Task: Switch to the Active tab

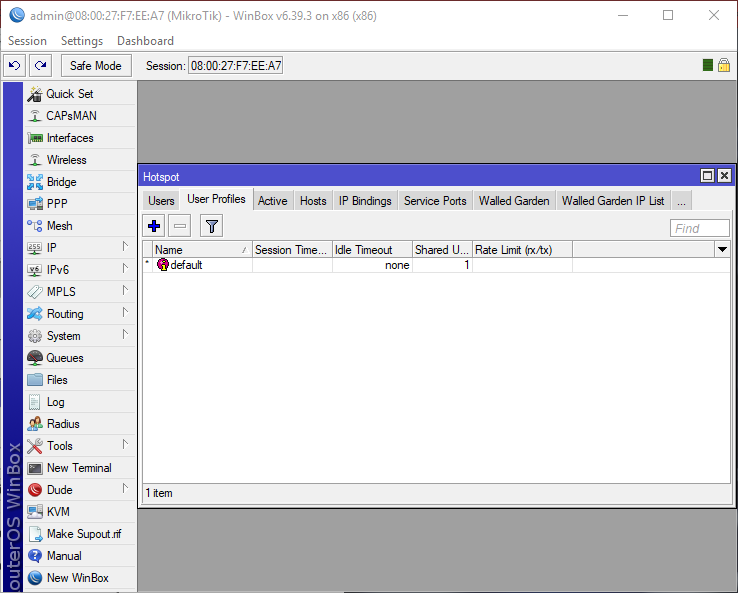Action: pos(273,201)
